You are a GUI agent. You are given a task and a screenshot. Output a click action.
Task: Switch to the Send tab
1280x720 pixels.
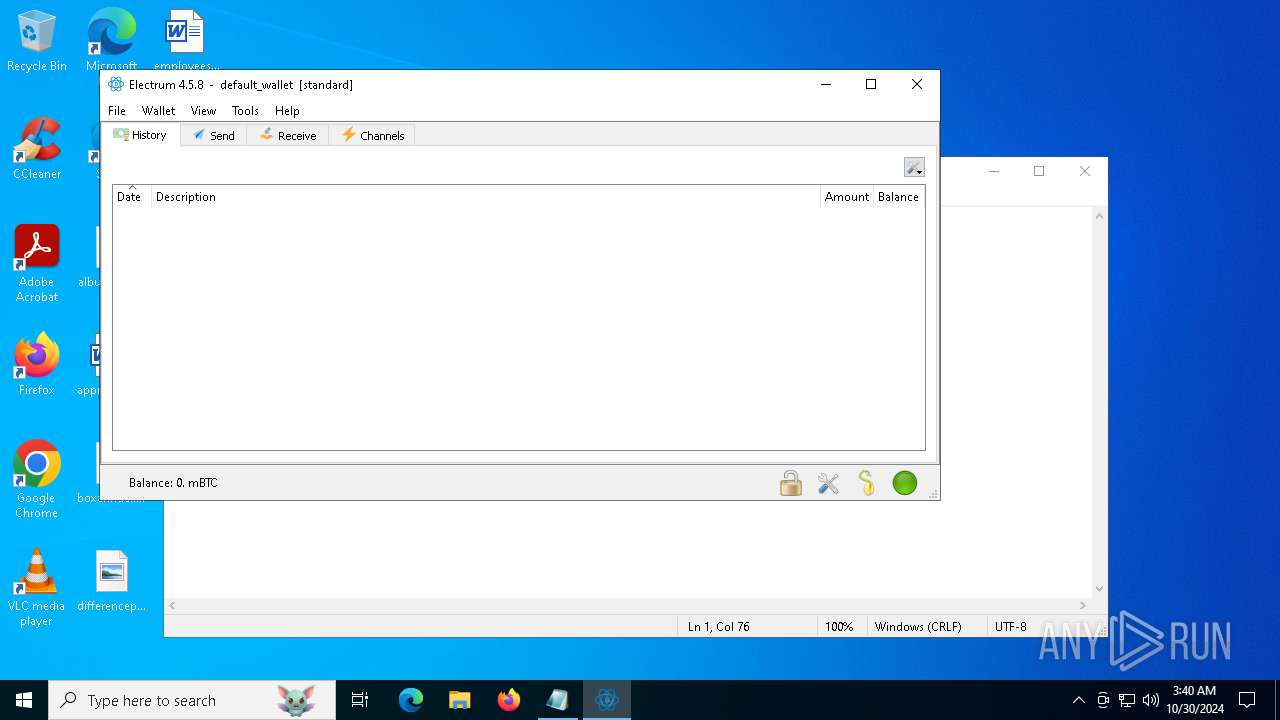click(214, 135)
